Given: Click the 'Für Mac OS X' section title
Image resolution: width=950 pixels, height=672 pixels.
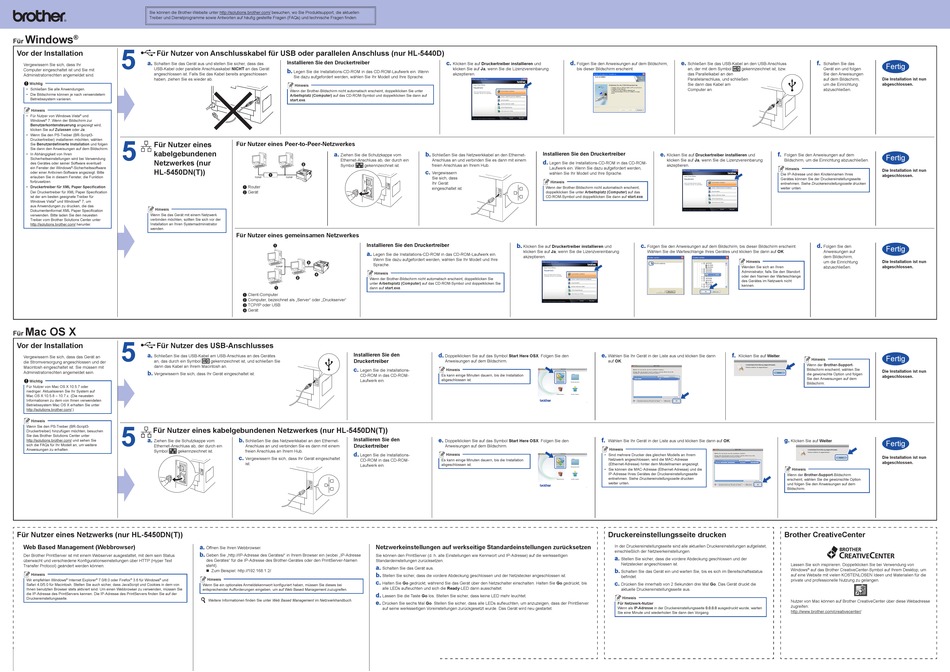Looking at the screenshot, I should tap(44, 331).
